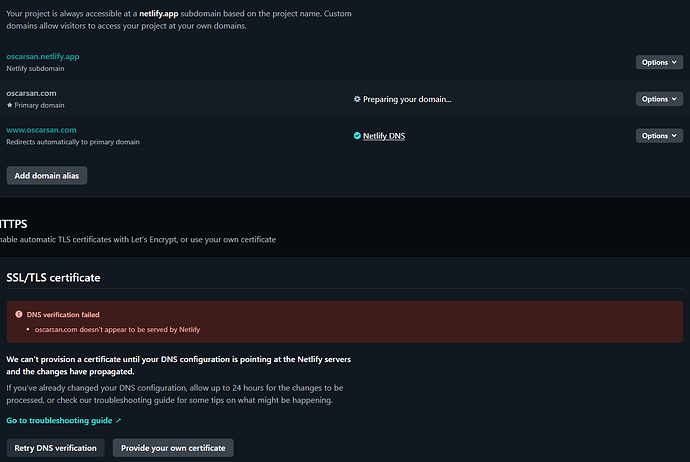
Task: Open Options dropdown for www.oscarsan.com
Action: (659, 136)
